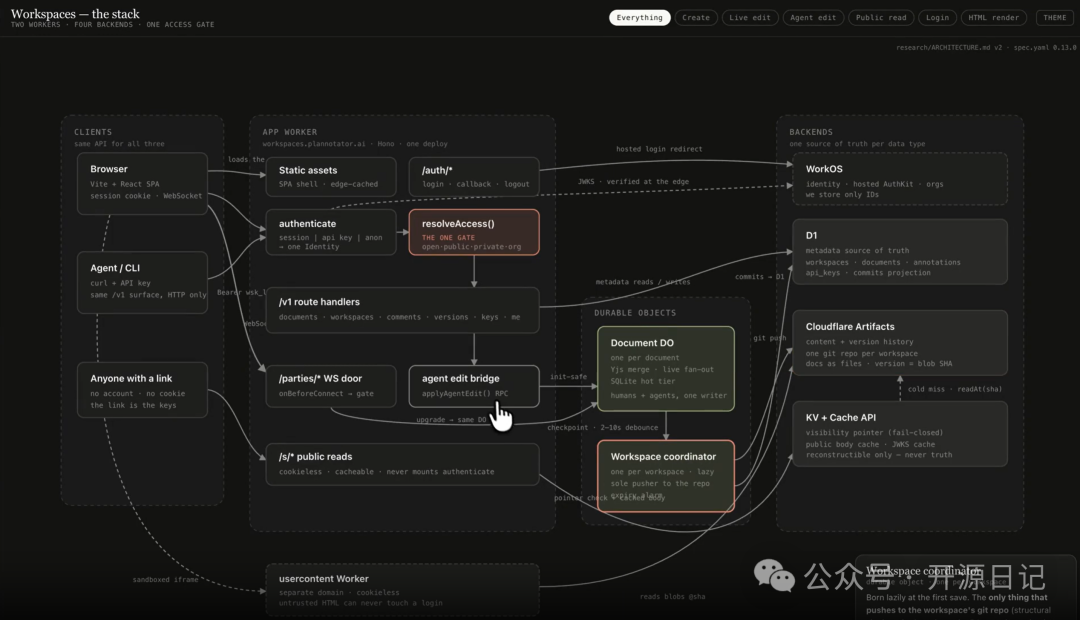Click the 'sandboxed iframe' edge label
Image resolution: width=1080 pixels, height=620 pixels.
(x=165, y=579)
